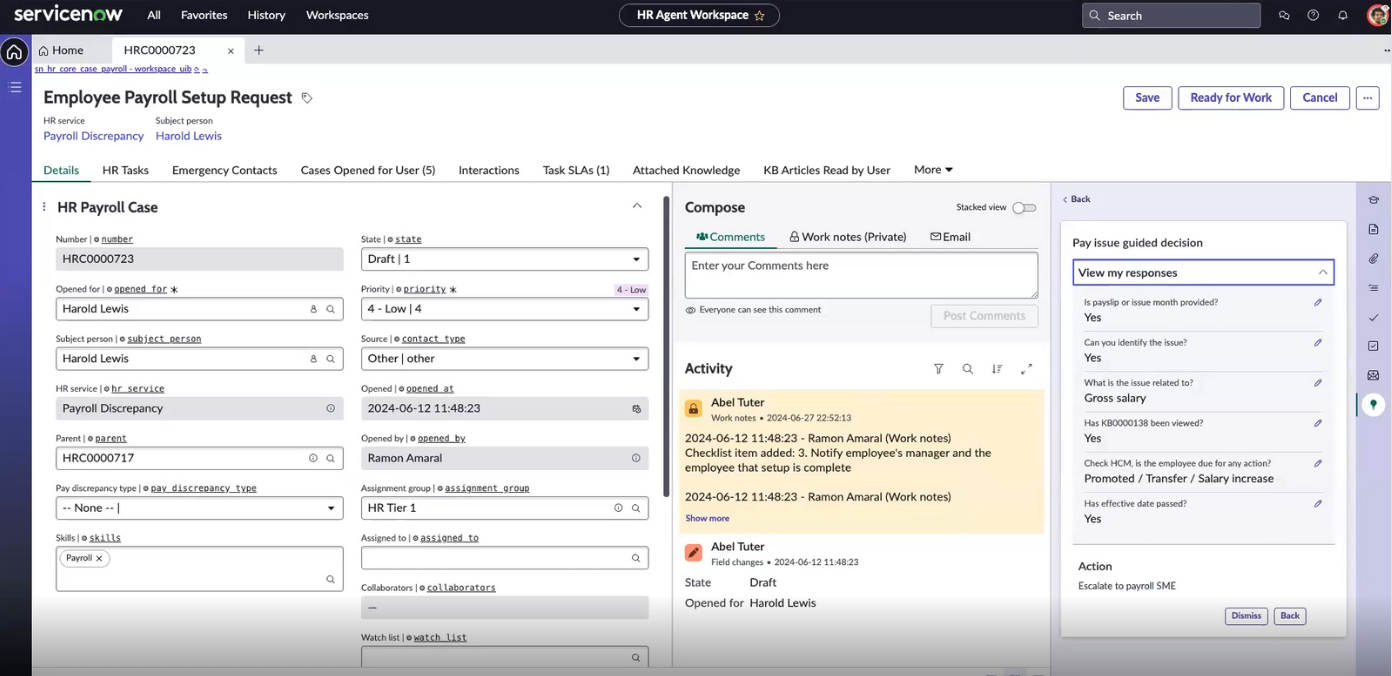Edit the 'What is the issue related to' response
This screenshot has height=676, width=1392.
[1318, 383]
